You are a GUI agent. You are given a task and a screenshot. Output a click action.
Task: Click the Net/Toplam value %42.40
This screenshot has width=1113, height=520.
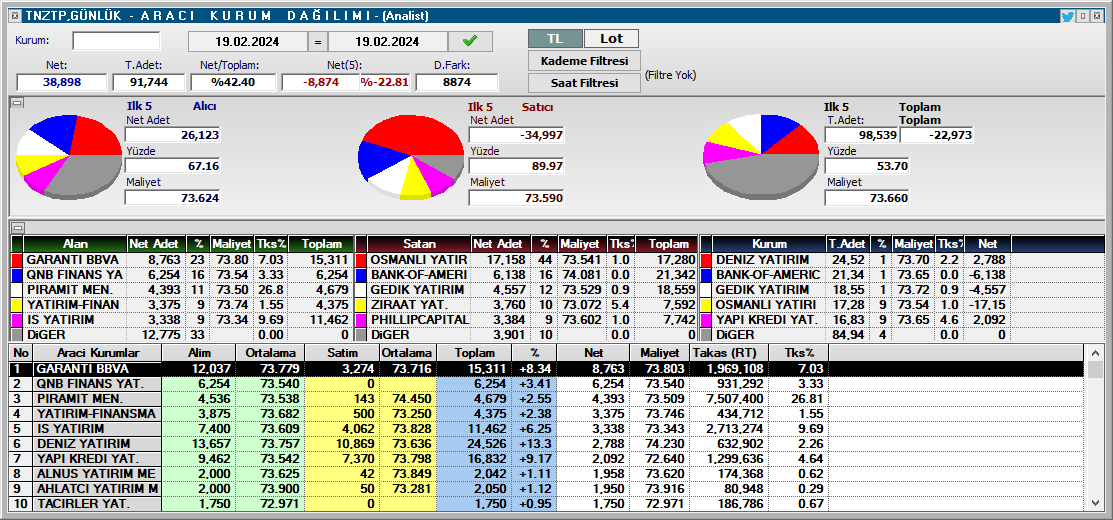pyautogui.click(x=233, y=82)
